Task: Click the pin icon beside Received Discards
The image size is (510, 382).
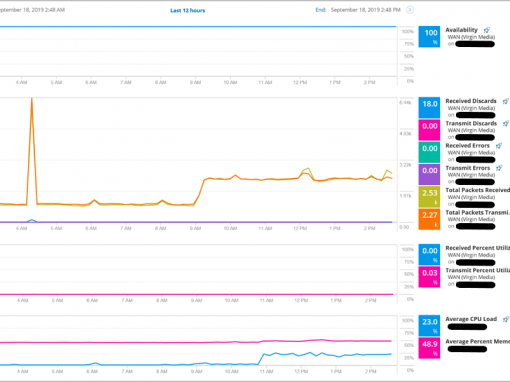Action: [506, 101]
